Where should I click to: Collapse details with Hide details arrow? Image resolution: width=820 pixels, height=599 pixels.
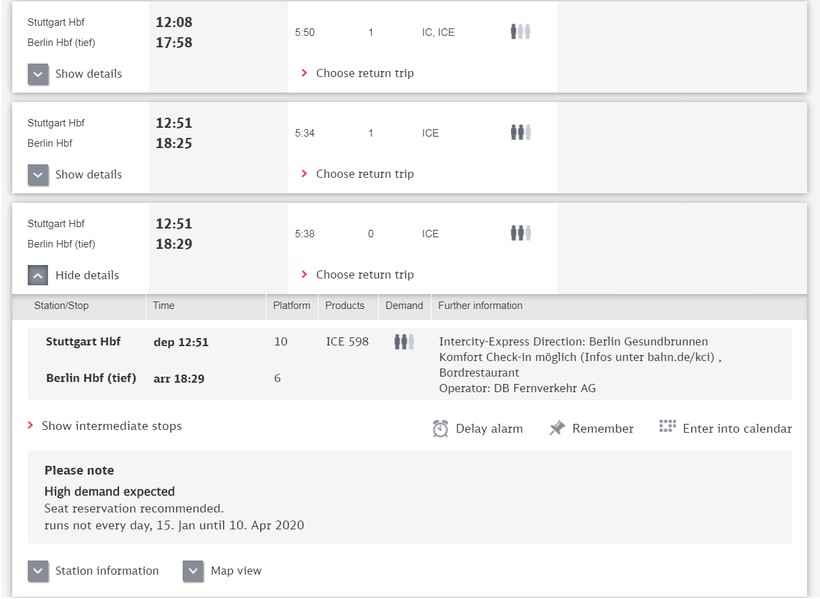coord(38,275)
